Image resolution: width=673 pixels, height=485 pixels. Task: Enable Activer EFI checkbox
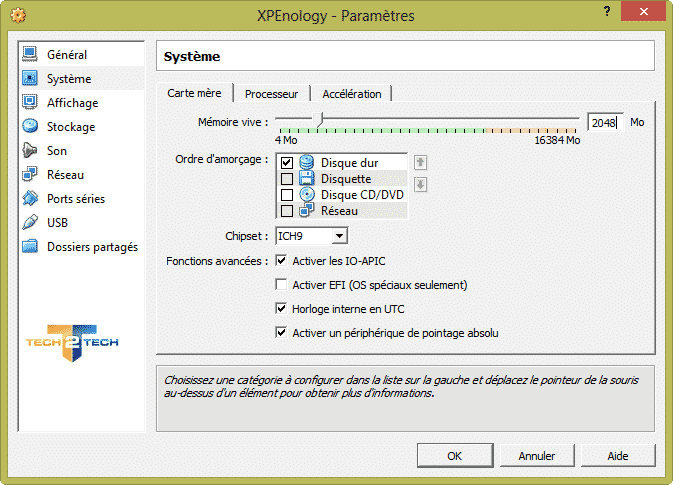[281, 285]
